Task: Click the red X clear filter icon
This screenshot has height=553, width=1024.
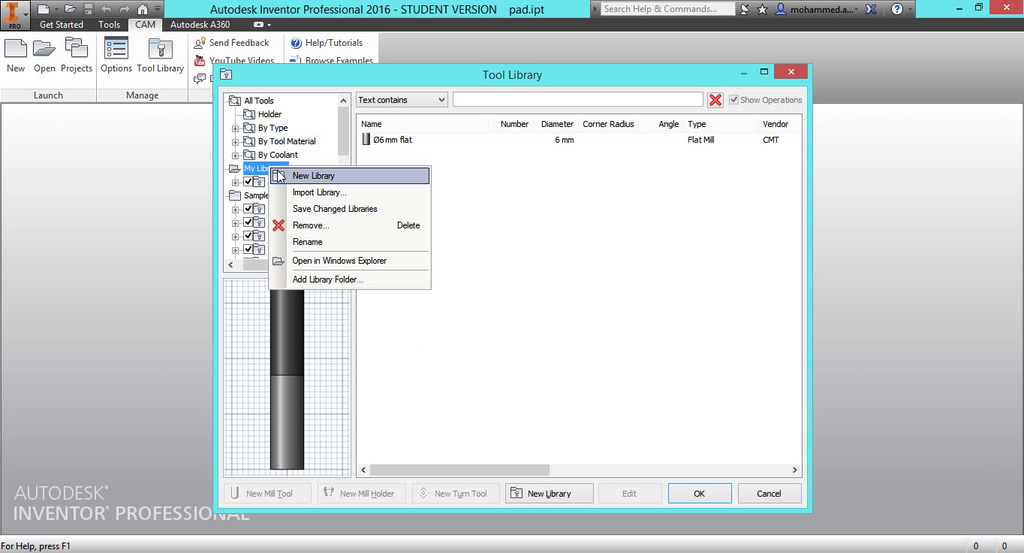Action: [715, 100]
